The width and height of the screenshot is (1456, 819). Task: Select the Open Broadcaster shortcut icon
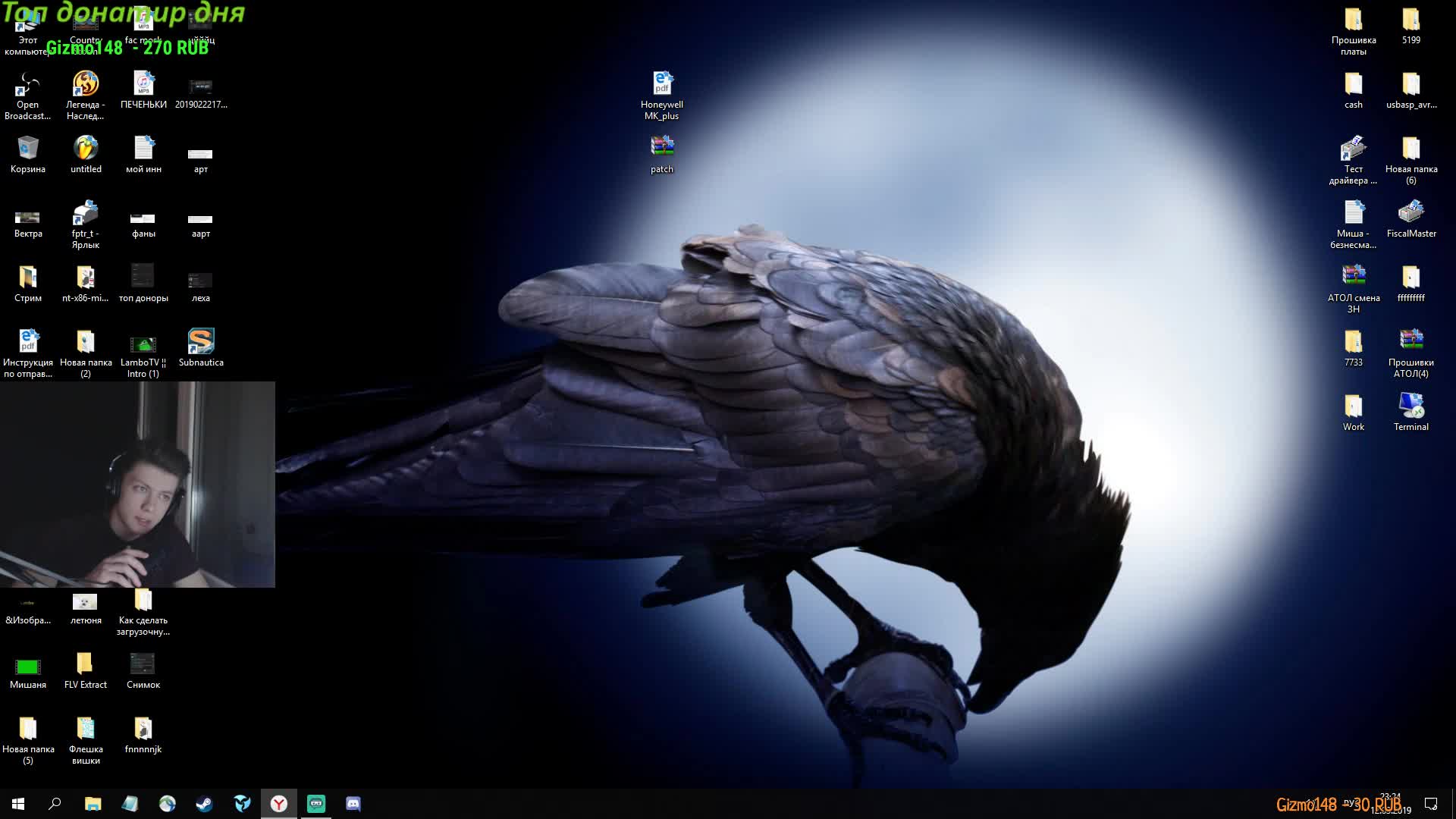27,84
